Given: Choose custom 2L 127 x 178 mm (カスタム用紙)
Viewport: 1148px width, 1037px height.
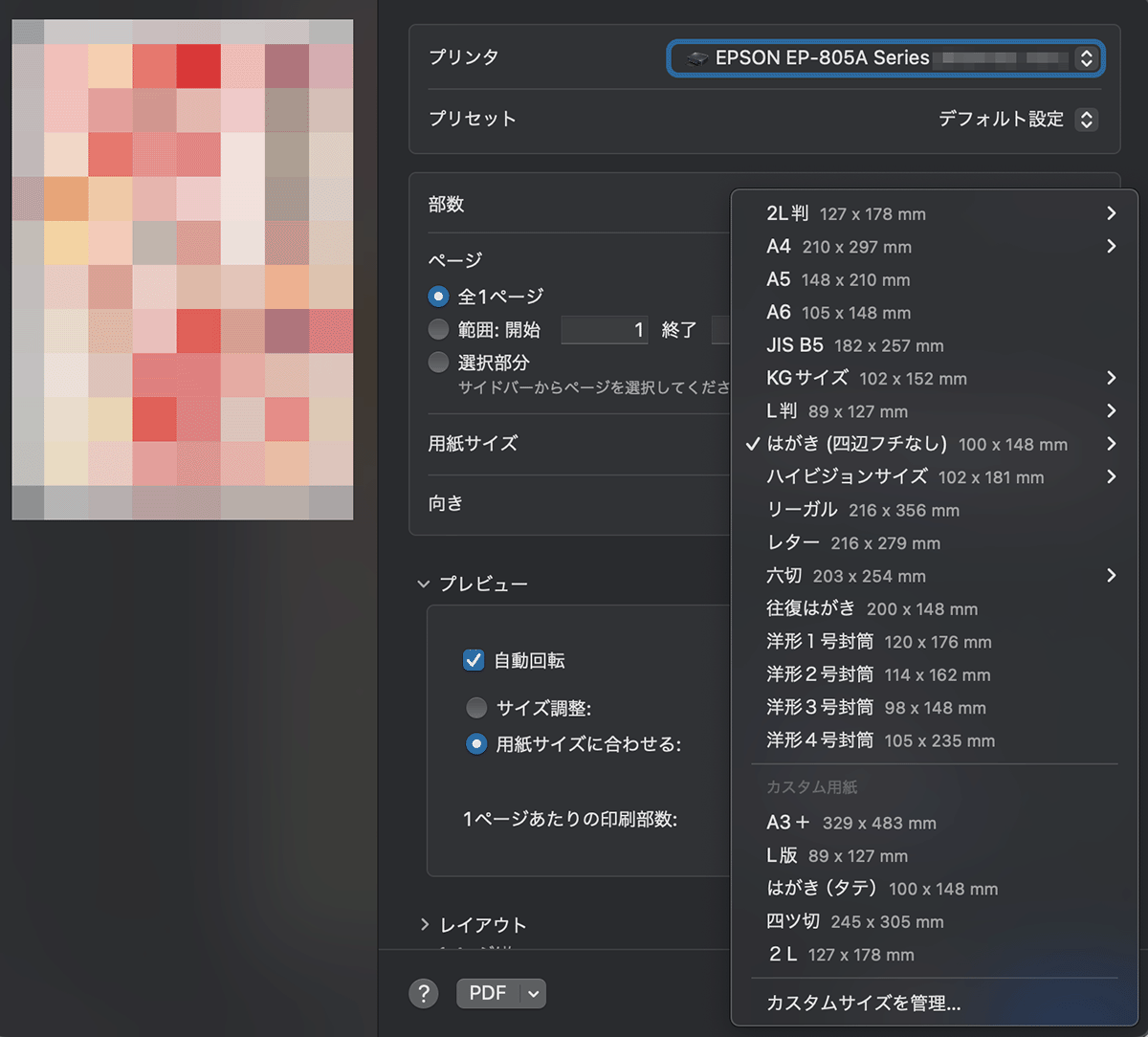Looking at the screenshot, I should (935, 954).
